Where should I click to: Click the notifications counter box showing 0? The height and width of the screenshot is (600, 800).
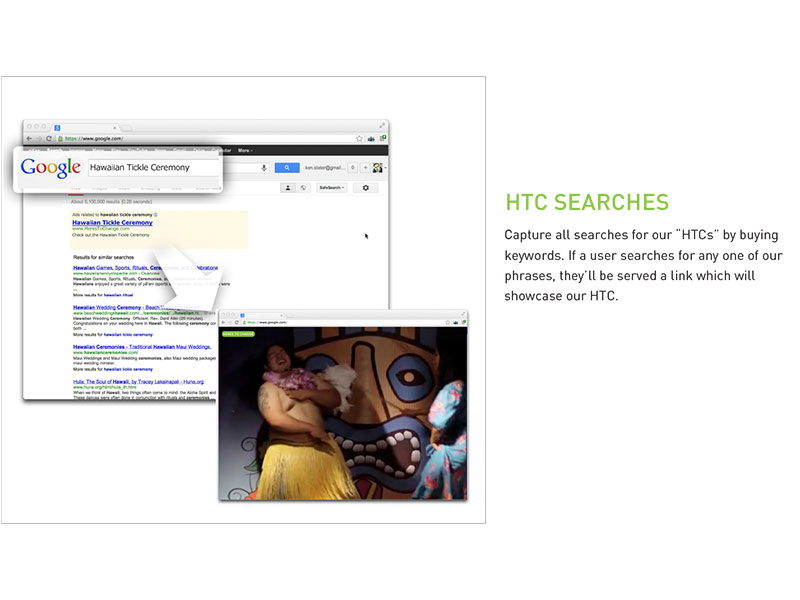pos(353,167)
